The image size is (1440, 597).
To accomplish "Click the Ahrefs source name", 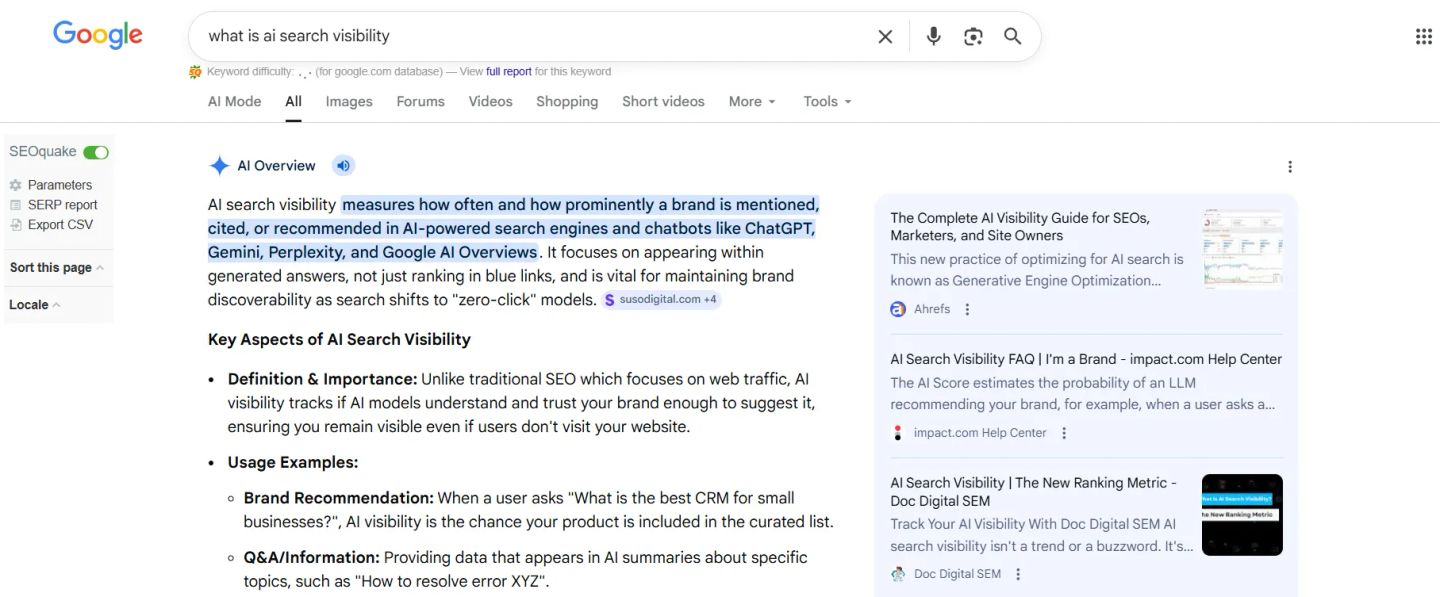I will [x=932, y=309].
